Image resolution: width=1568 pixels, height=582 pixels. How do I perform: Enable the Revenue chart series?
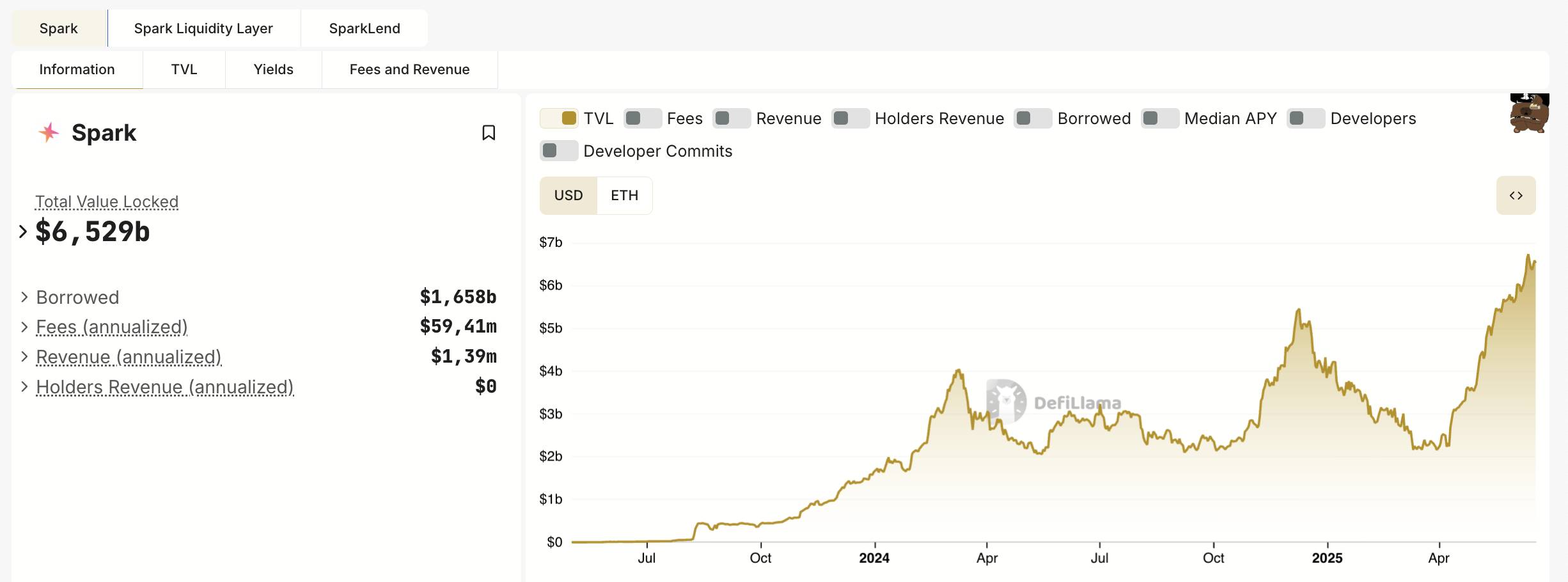pos(732,118)
